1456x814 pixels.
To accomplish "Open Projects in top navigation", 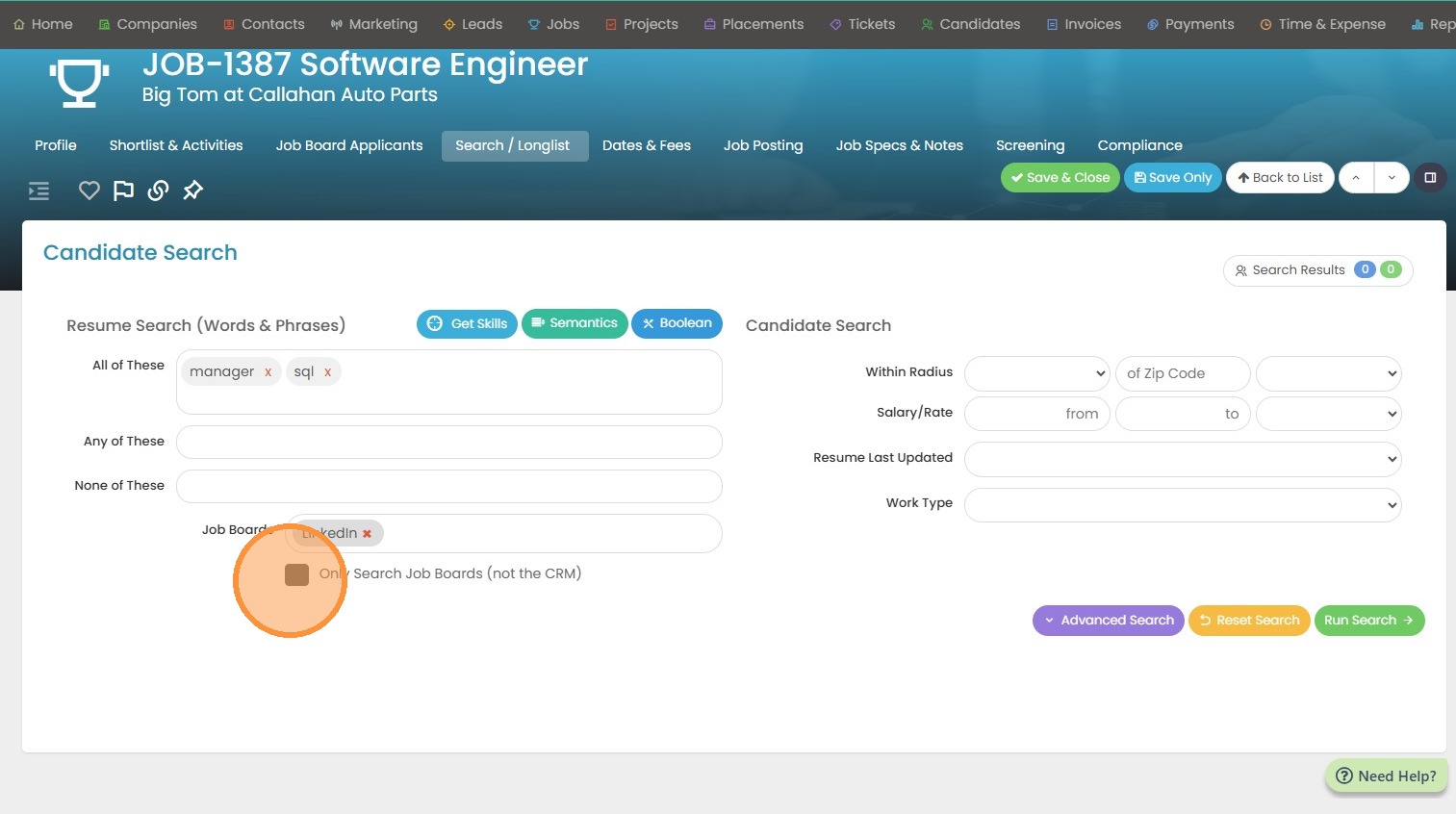I will coord(642,24).
